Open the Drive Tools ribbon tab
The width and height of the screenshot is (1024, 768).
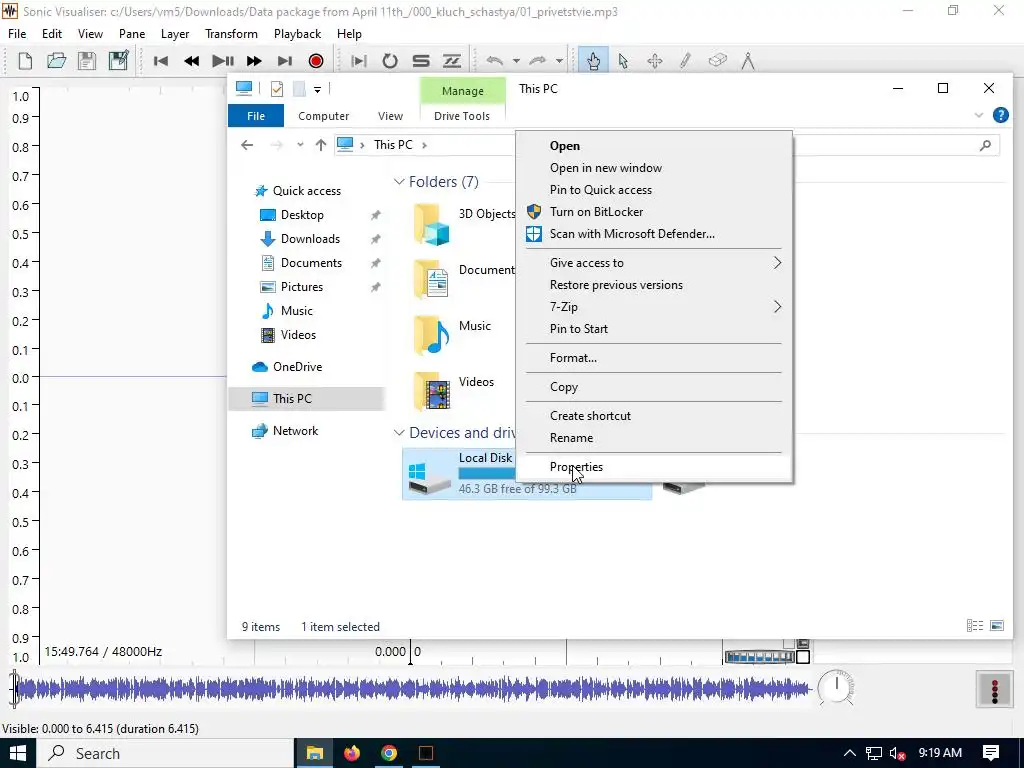click(x=462, y=116)
